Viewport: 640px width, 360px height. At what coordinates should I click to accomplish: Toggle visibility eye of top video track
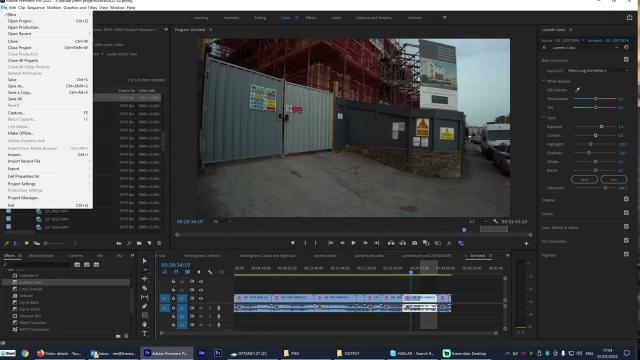click(201, 282)
